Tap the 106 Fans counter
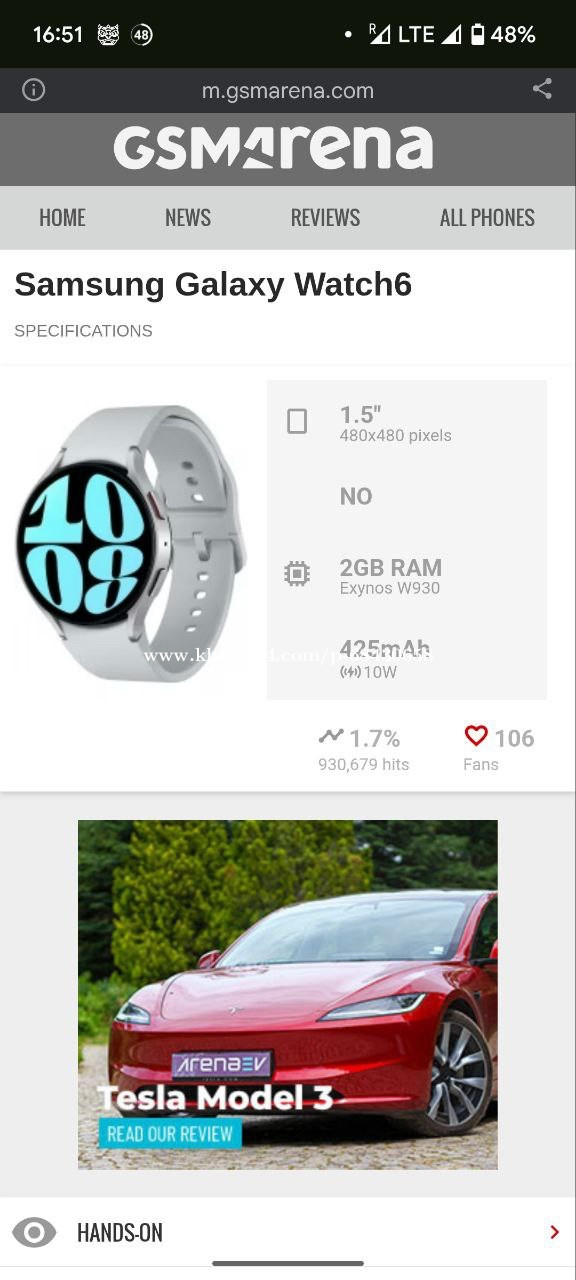Image resolution: width=576 pixels, height=1280 pixels. (x=499, y=749)
